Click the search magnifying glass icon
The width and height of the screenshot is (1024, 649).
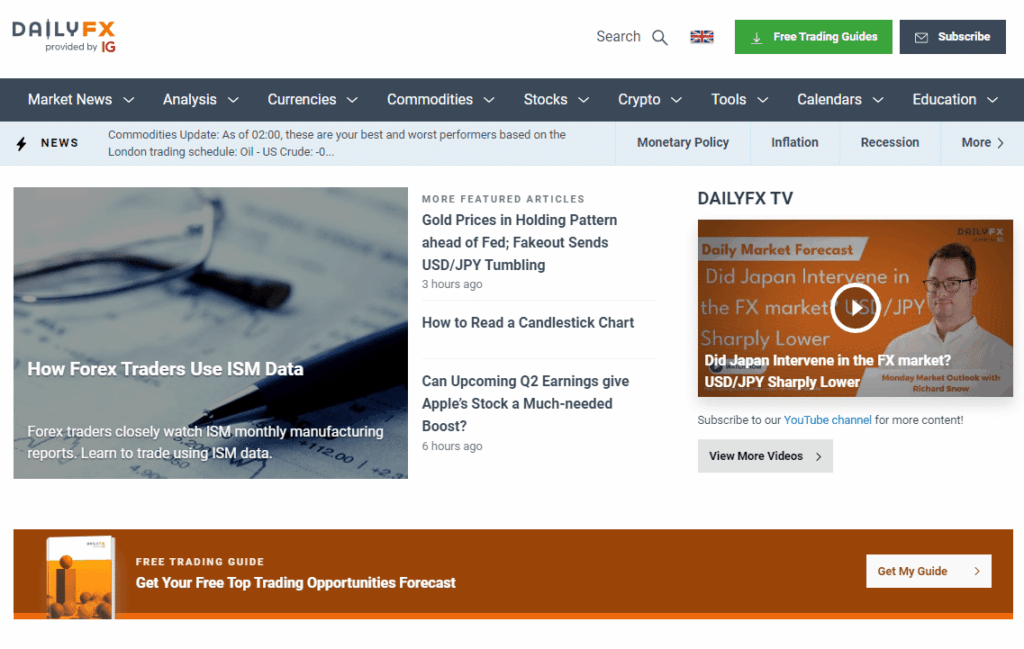pyautogui.click(x=660, y=37)
